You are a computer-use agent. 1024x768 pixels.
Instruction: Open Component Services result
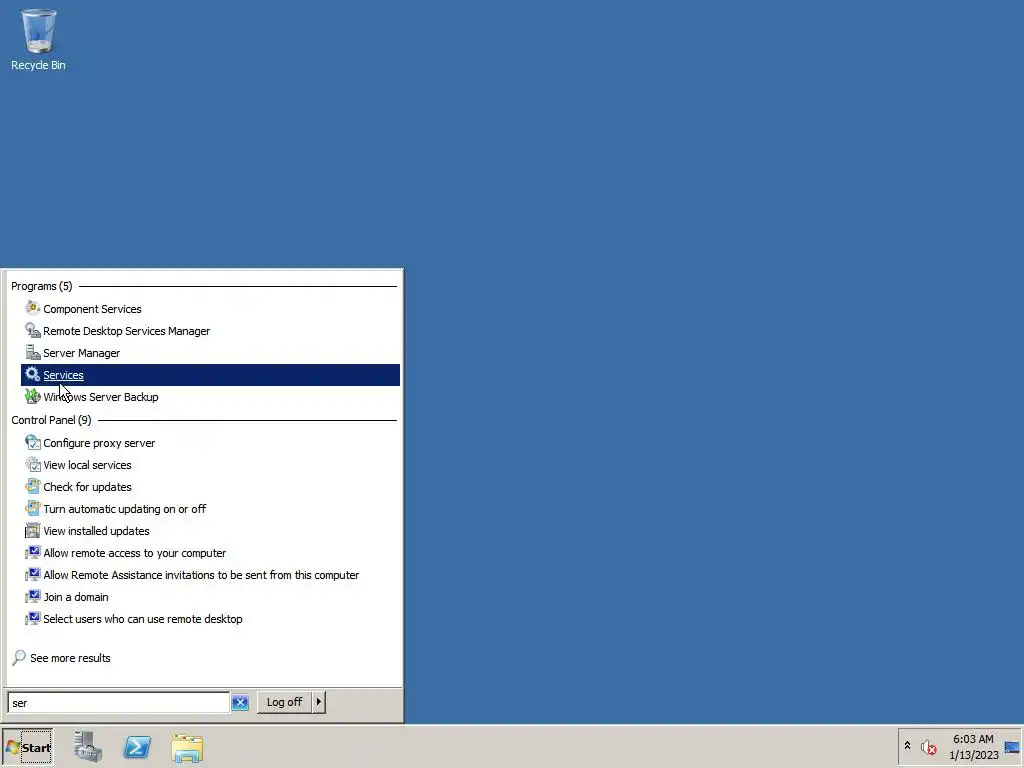pyautogui.click(x=92, y=309)
